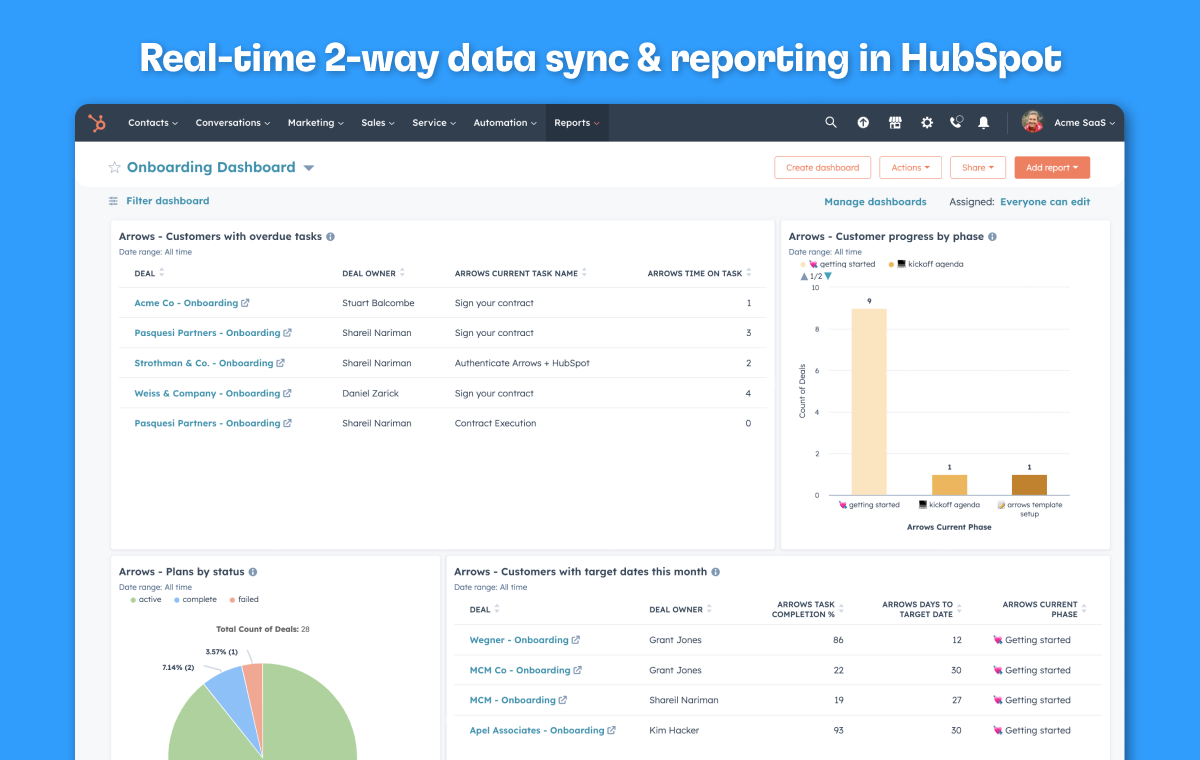Open the Sales menu
The height and width of the screenshot is (760, 1200).
(378, 123)
